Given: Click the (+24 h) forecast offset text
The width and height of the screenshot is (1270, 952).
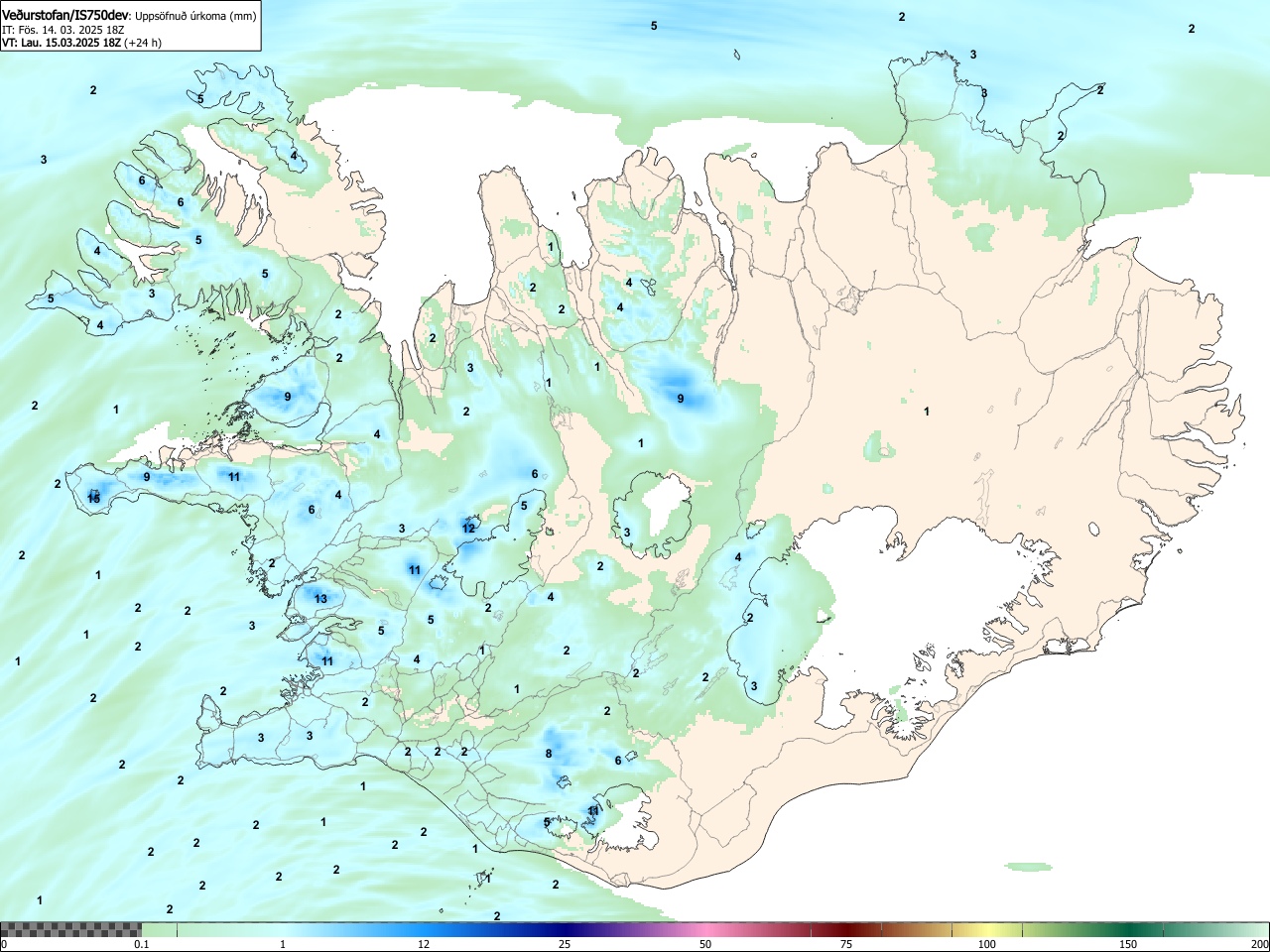Looking at the screenshot, I should [x=143, y=43].
